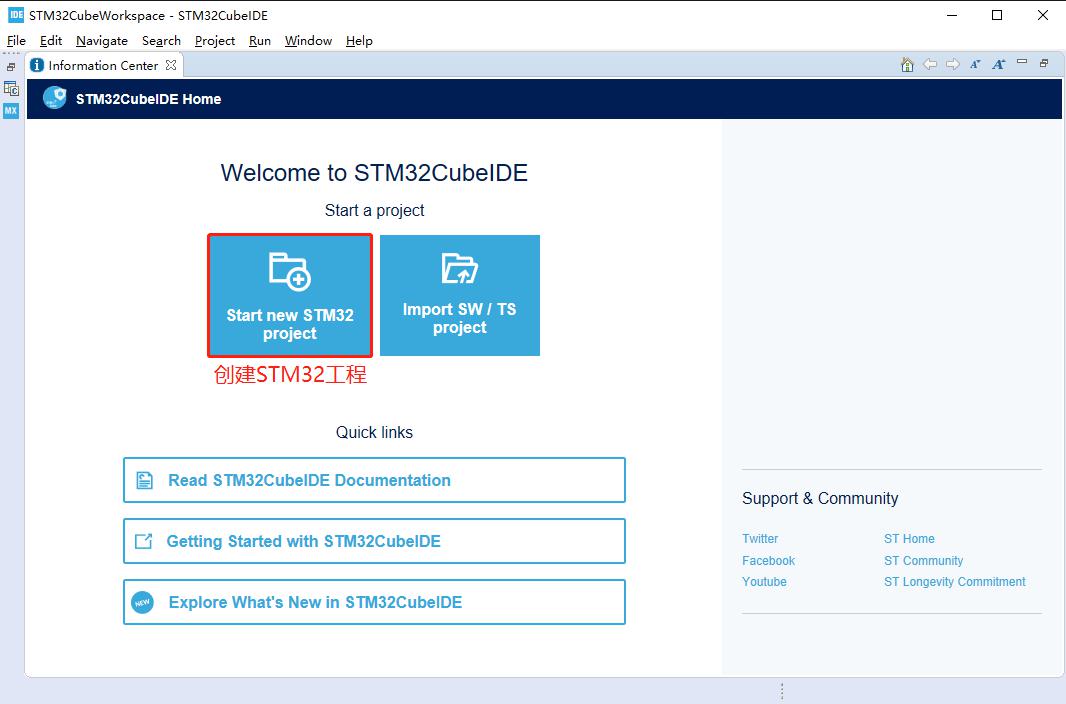Click the 'Welcome to STM32CubeIDE' heading
1066x704 pixels.
(374, 173)
